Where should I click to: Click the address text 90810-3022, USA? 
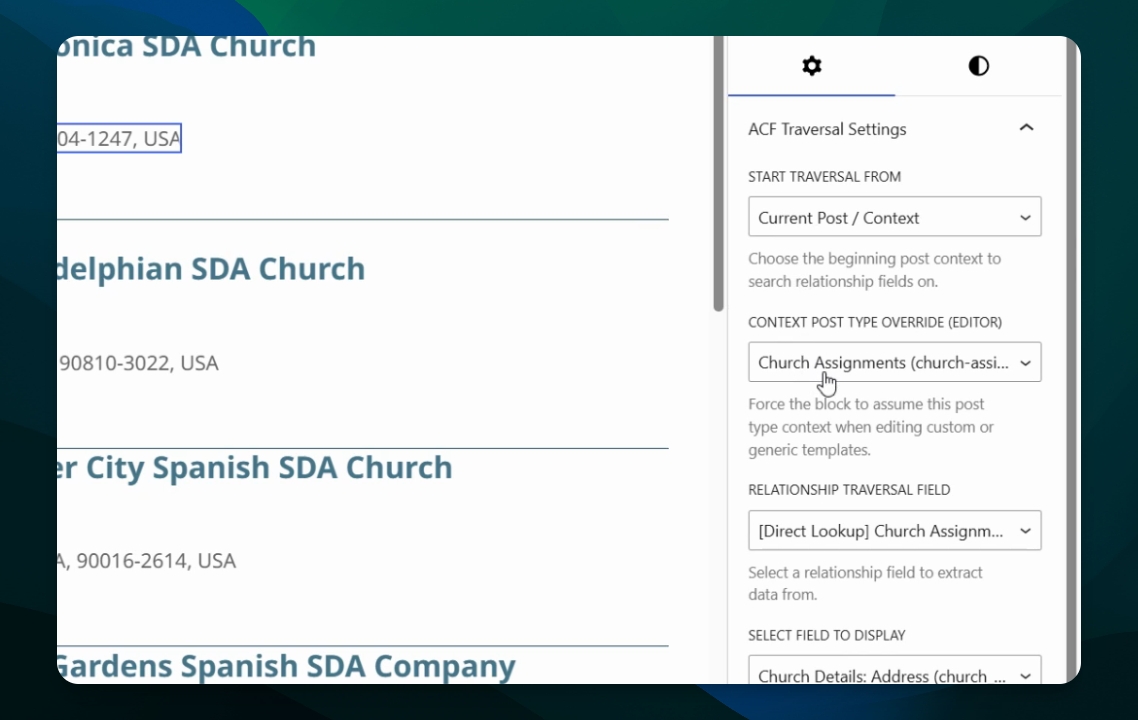coord(138,363)
